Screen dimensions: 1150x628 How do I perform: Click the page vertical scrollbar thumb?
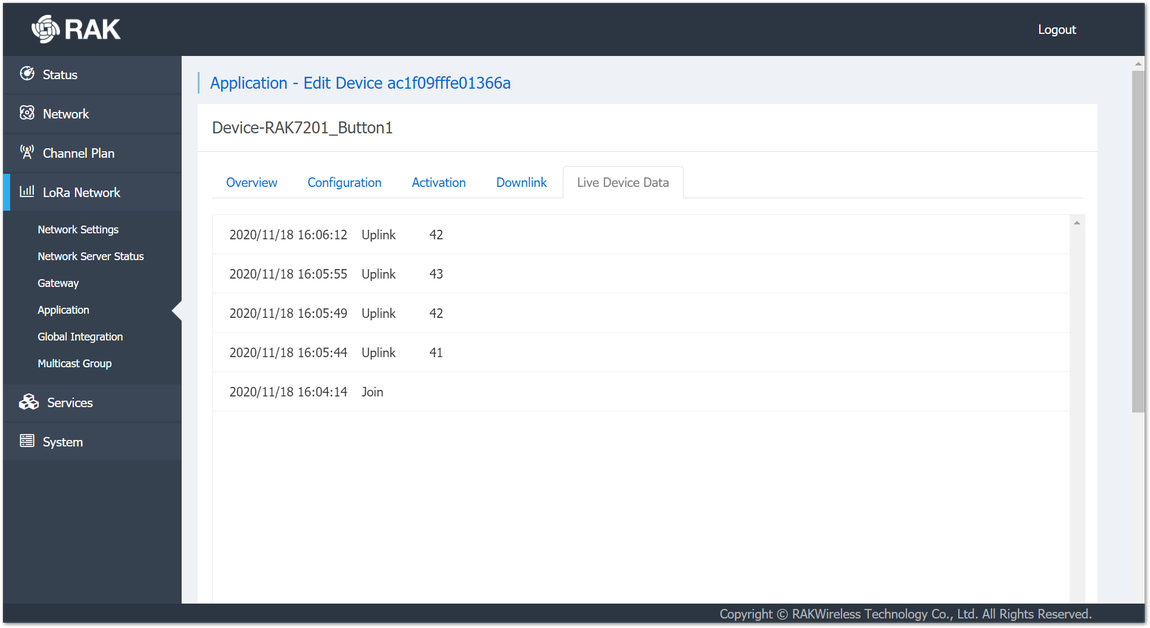click(1138, 242)
